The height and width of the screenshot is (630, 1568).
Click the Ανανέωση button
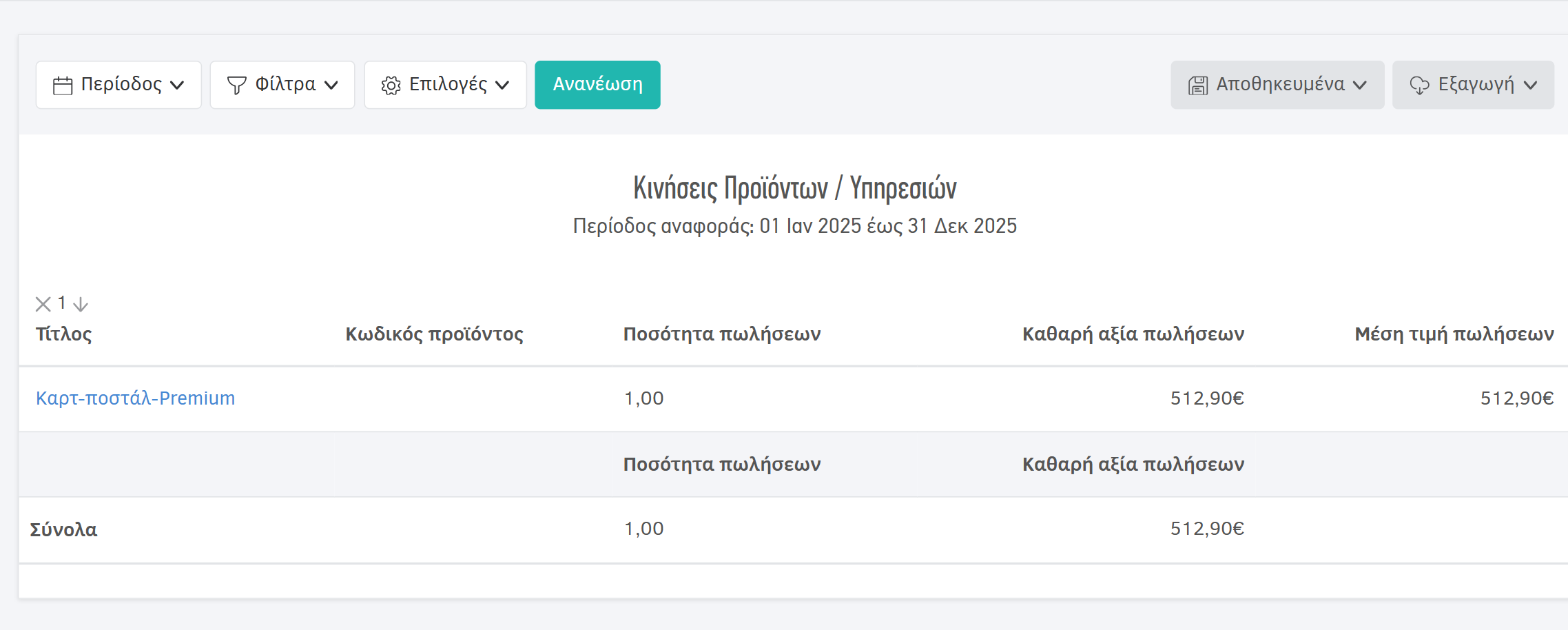coord(597,85)
